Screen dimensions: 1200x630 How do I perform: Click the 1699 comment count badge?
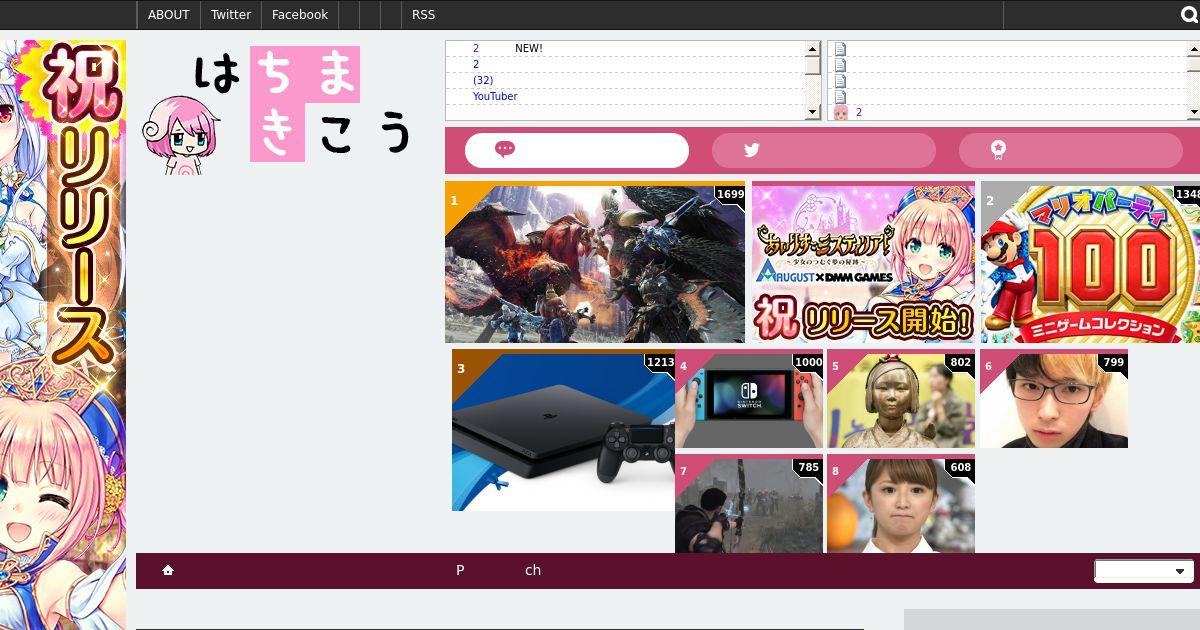tap(730, 195)
